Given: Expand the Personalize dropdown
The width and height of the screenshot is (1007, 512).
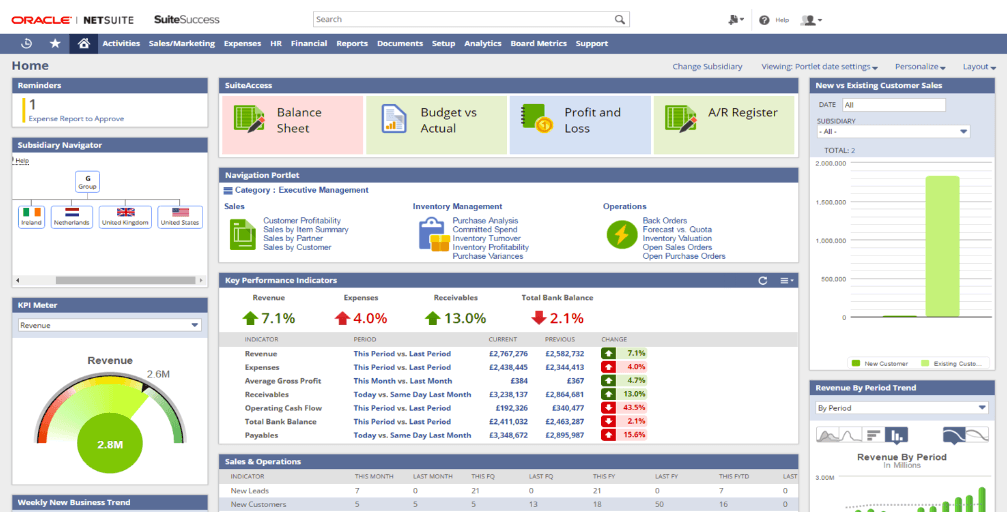Looking at the screenshot, I should [920, 67].
